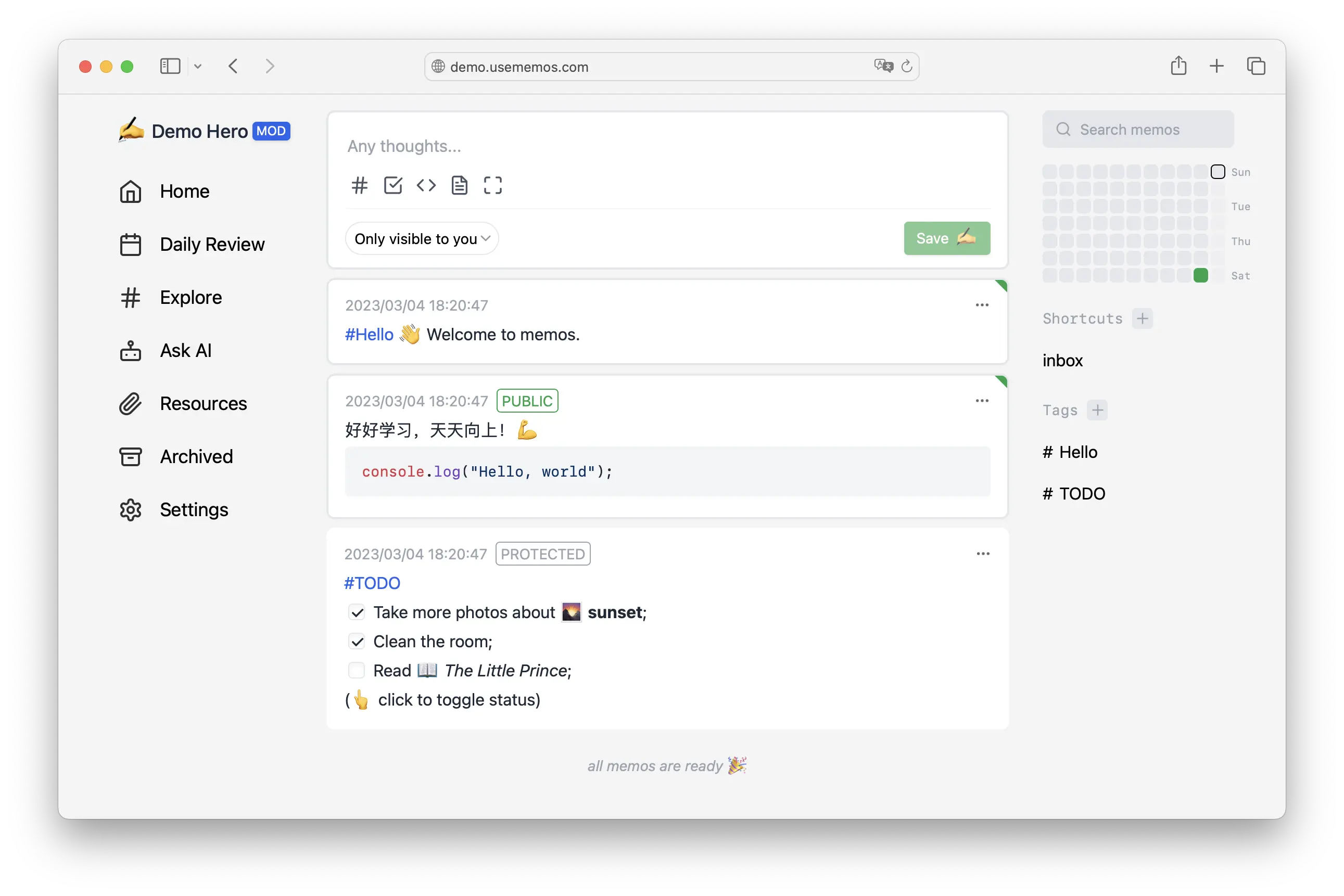Select the checklist/todo icon in toolbar
Image resolution: width=1344 pixels, height=896 pixels.
pyautogui.click(x=393, y=185)
